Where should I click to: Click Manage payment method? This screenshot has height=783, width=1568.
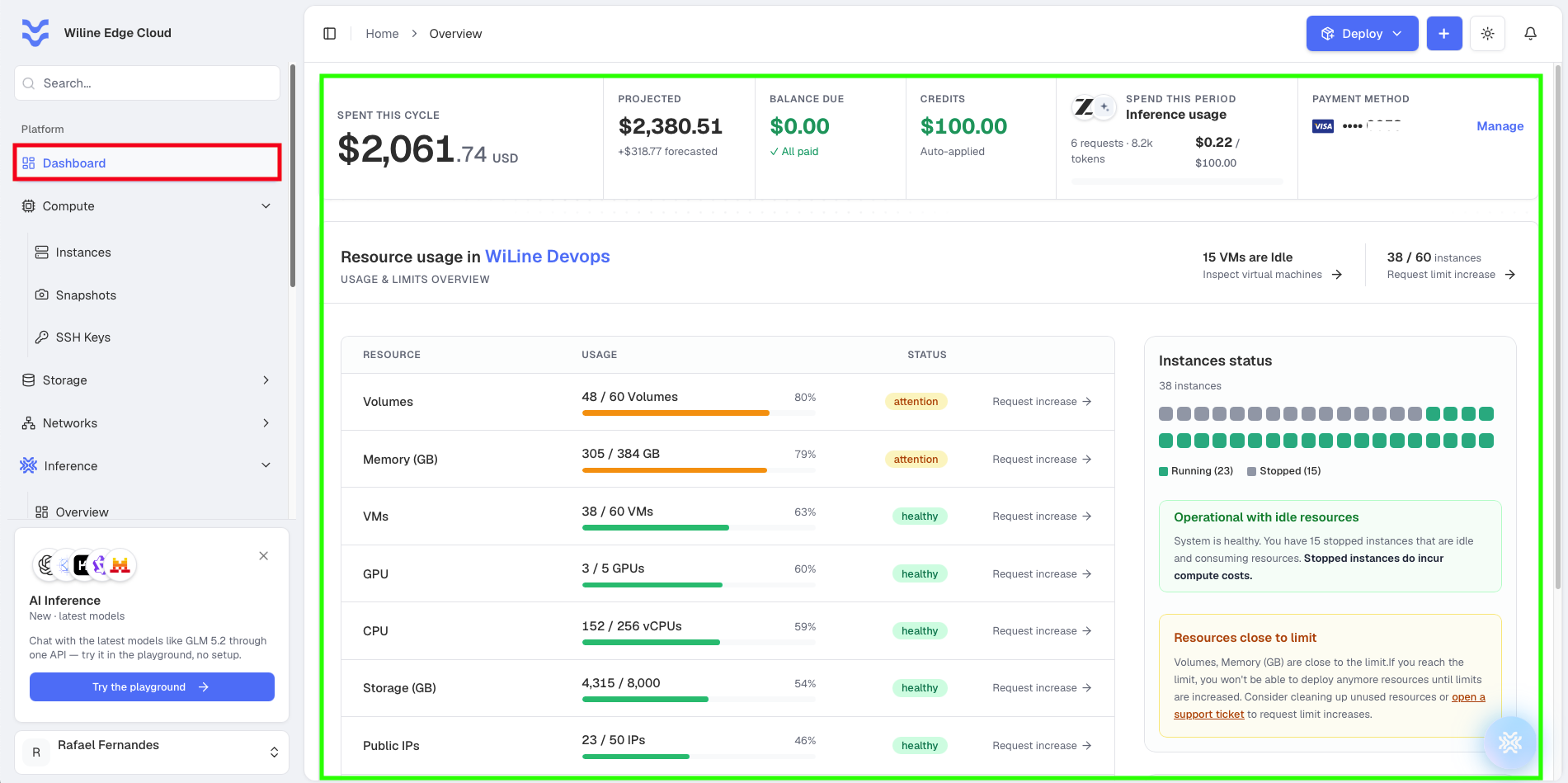coord(1500,126)
